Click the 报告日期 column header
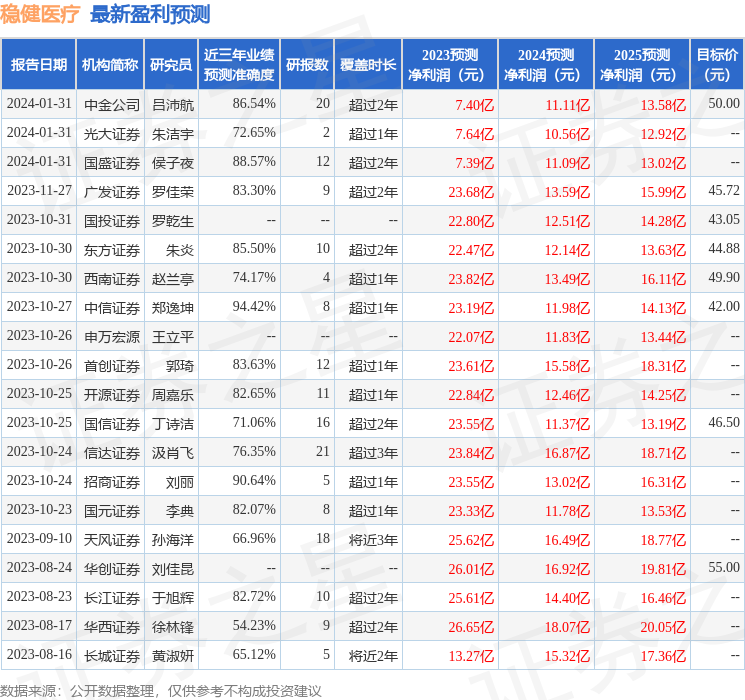Viewport: 745px width, 700px height. click(x=38, y=65)
